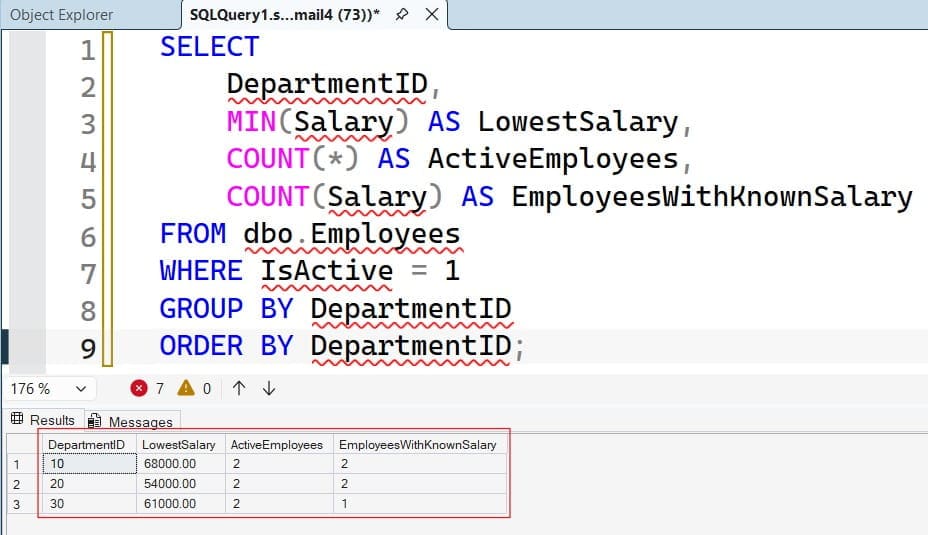Select row header 1 in results grid

[x=24, y=464]
